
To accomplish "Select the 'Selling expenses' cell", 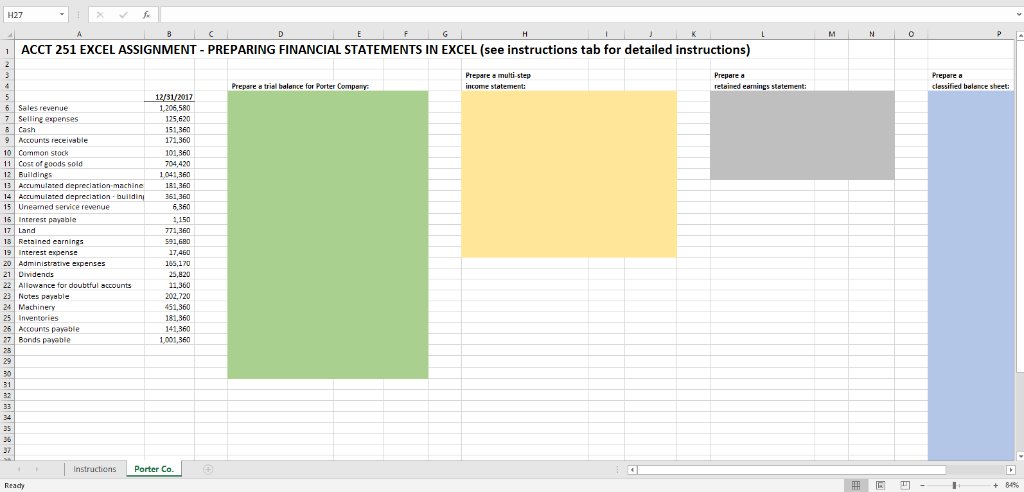I will tap(78, 119).
